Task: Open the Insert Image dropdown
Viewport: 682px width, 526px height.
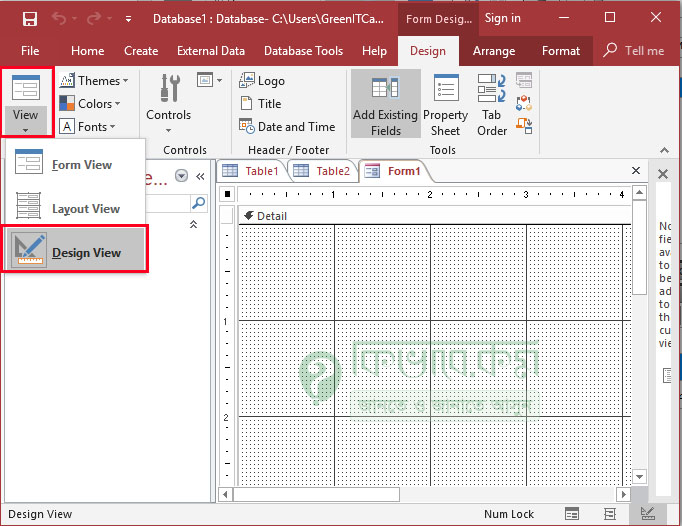Action: tap(209, 80)
